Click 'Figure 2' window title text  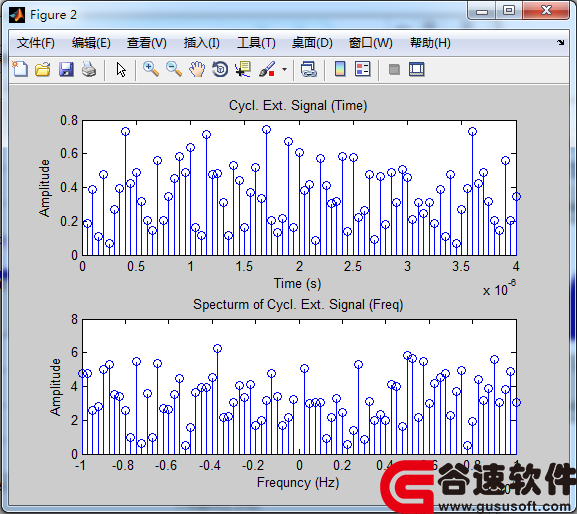tap(53, 15)
